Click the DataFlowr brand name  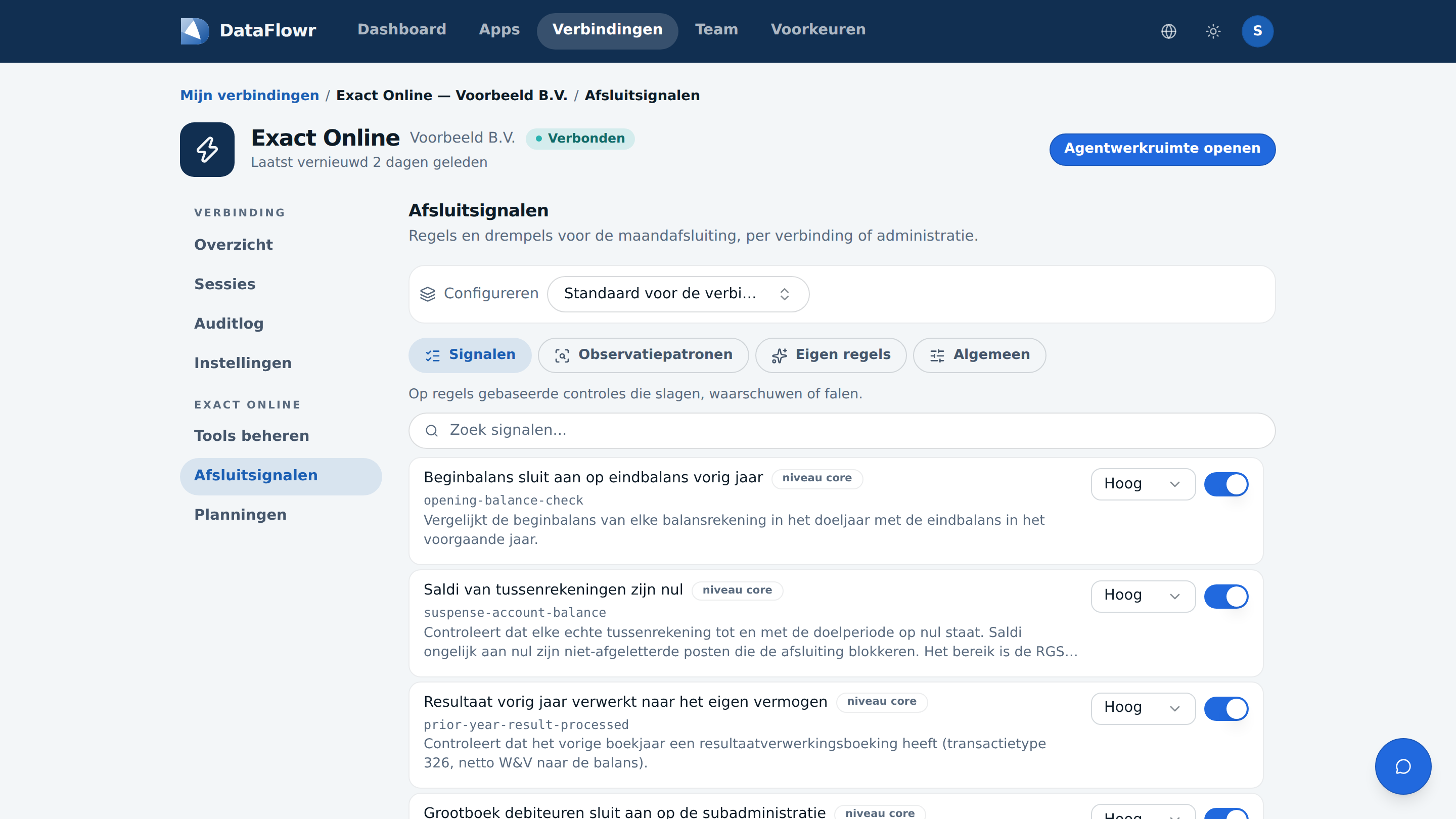[x=267, y=30]
